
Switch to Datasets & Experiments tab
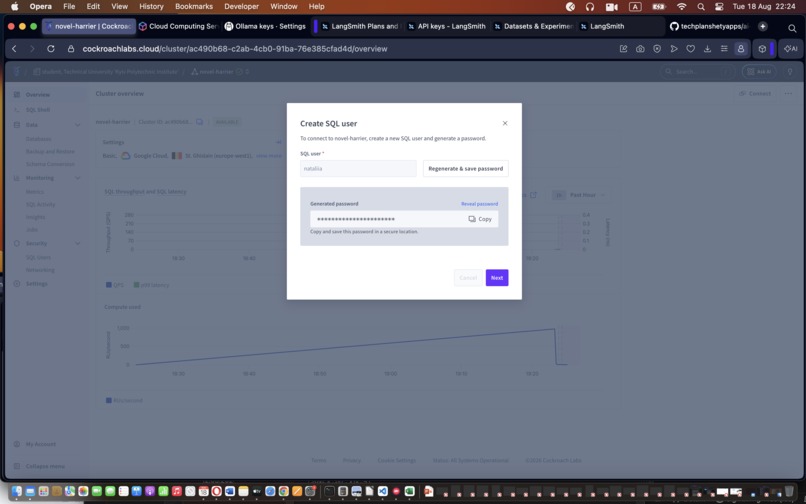[534, 26]
